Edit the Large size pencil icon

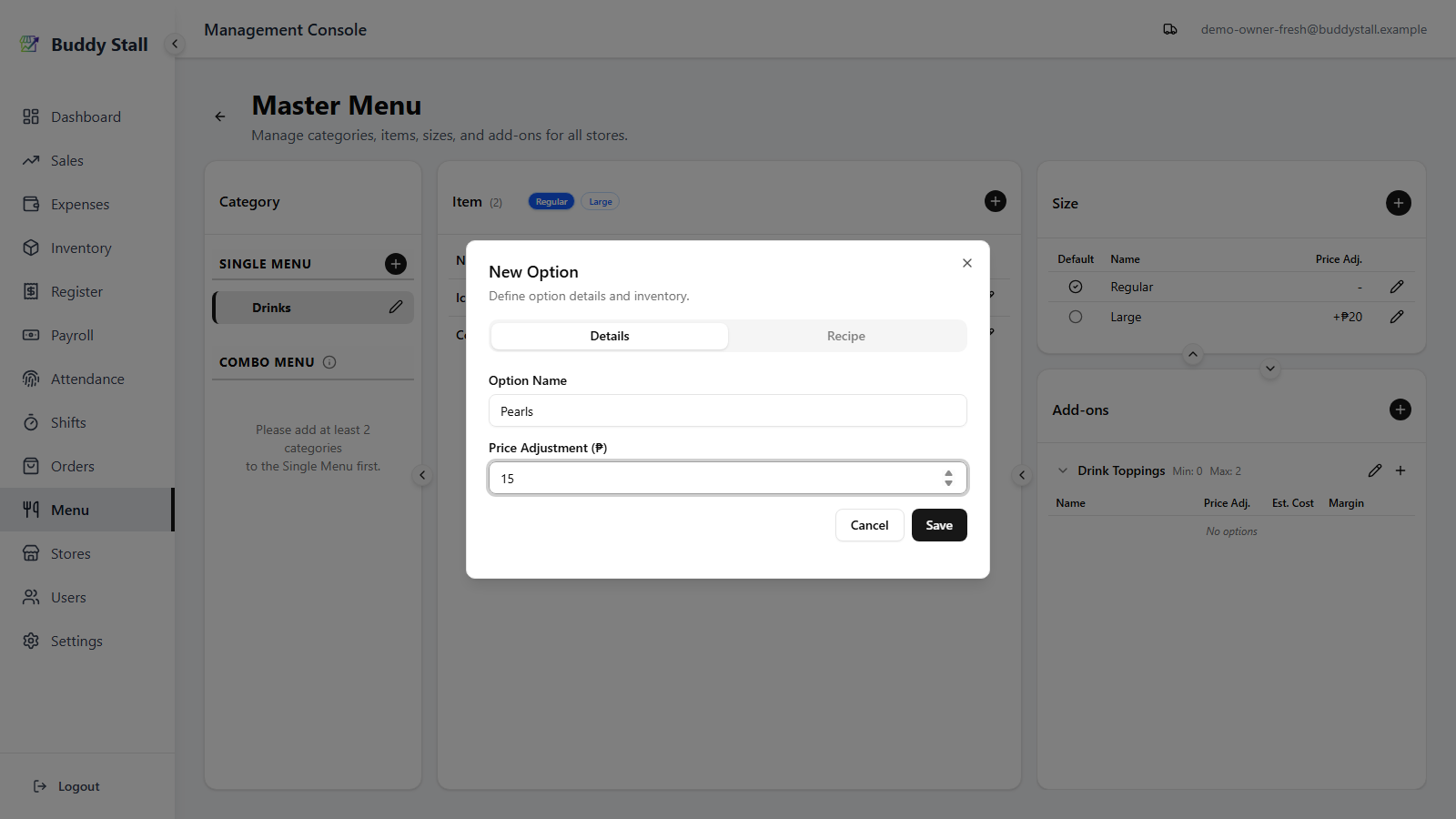pyautogui.click(x=1397, y=317)
